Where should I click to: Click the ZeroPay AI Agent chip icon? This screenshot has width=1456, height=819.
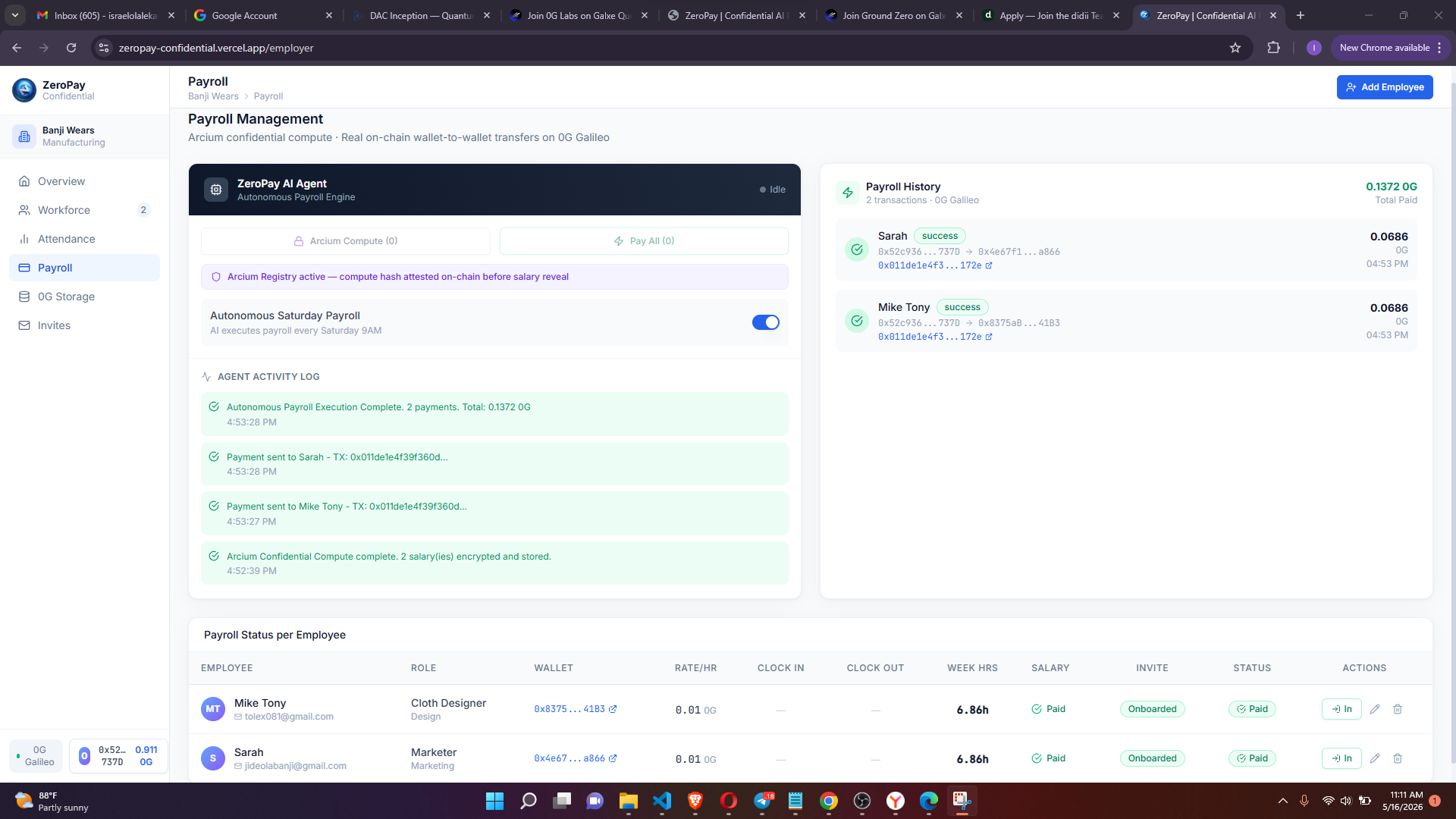216,190
